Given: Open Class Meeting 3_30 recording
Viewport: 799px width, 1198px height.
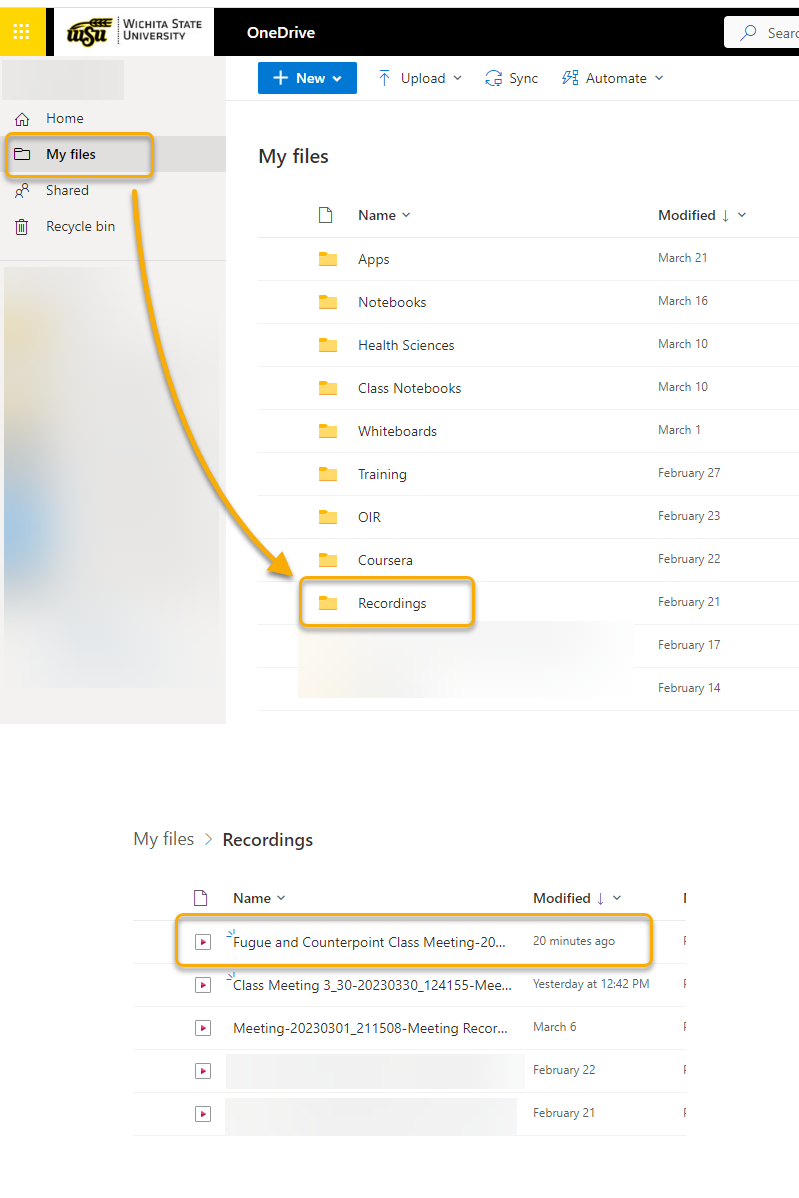Looking at the screenshot, I should click(x=372, y=986).
